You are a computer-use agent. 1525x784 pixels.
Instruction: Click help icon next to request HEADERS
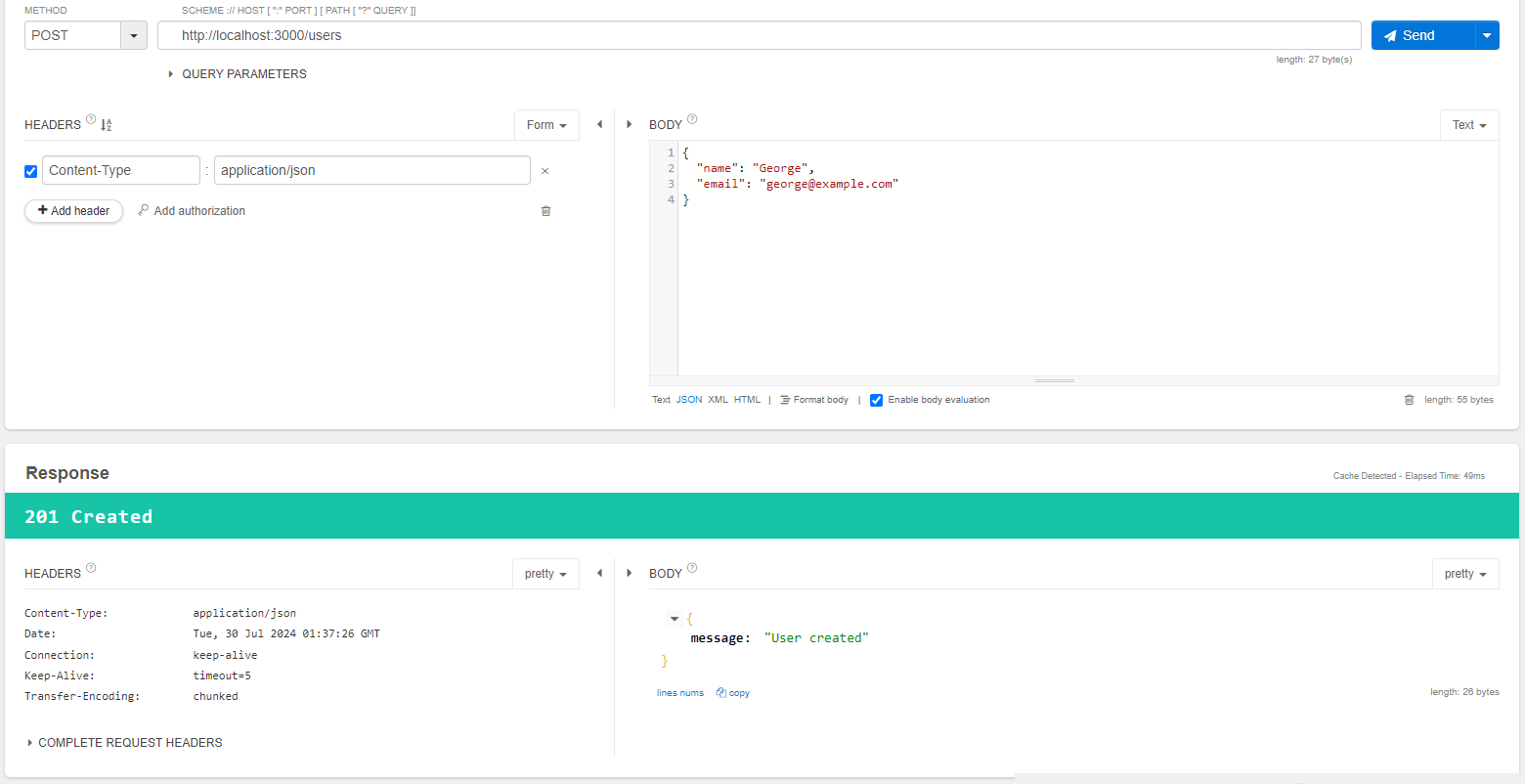(x=91, y=120)
